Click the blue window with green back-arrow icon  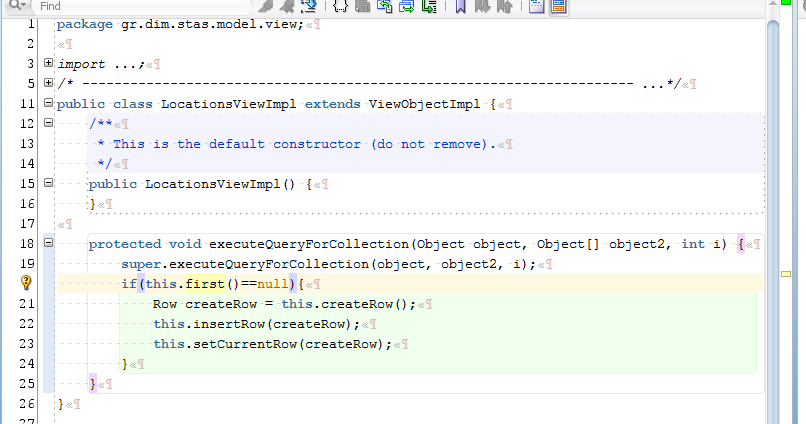point(384,6)
